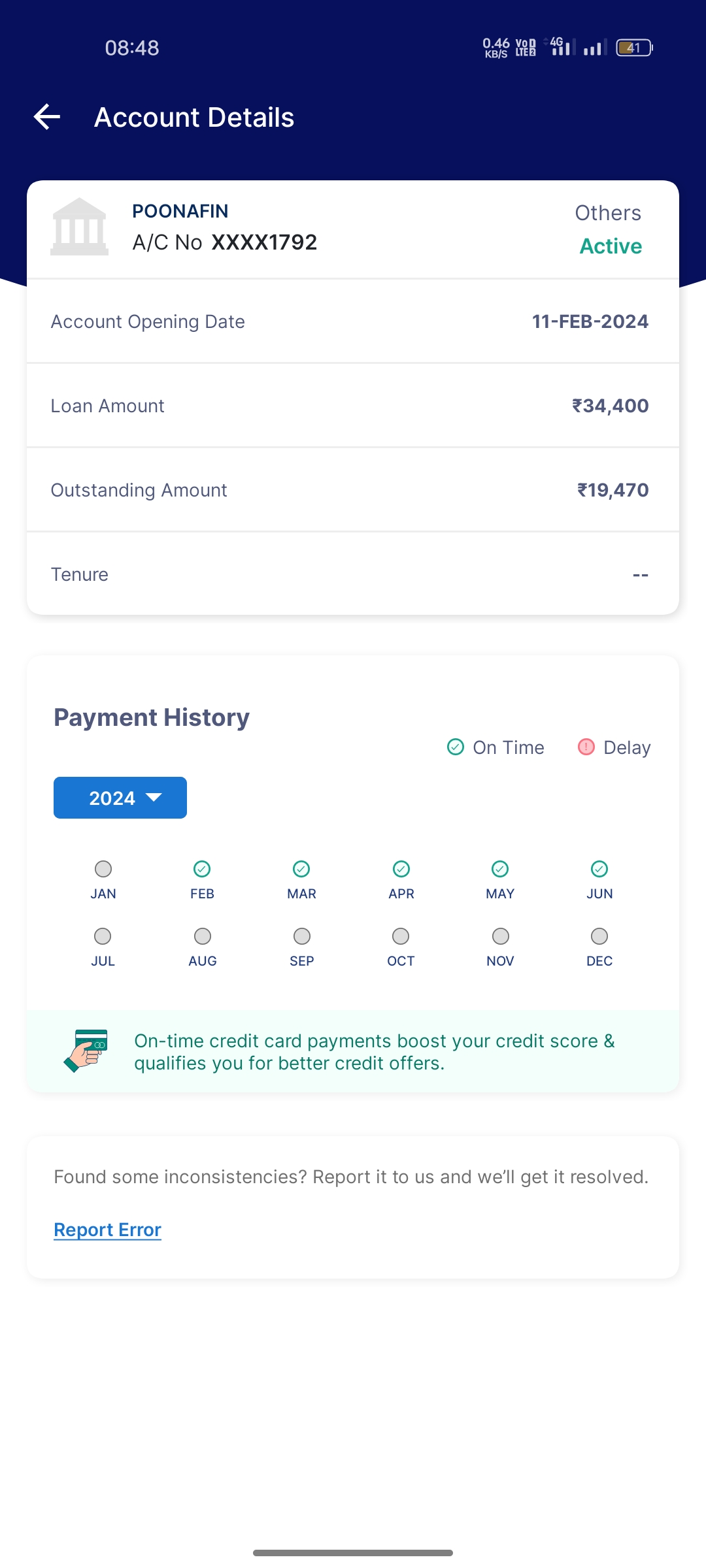Tap the bank building icon
Viewport: 706px width, 1568px height.
point(79,227)
